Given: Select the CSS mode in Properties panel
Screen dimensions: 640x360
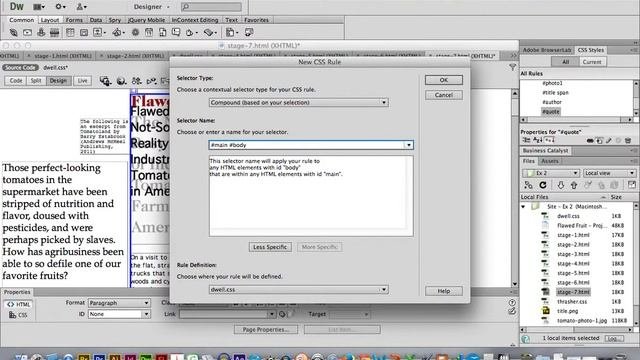Looking at the screenshot, I should (x=19, y=315).
